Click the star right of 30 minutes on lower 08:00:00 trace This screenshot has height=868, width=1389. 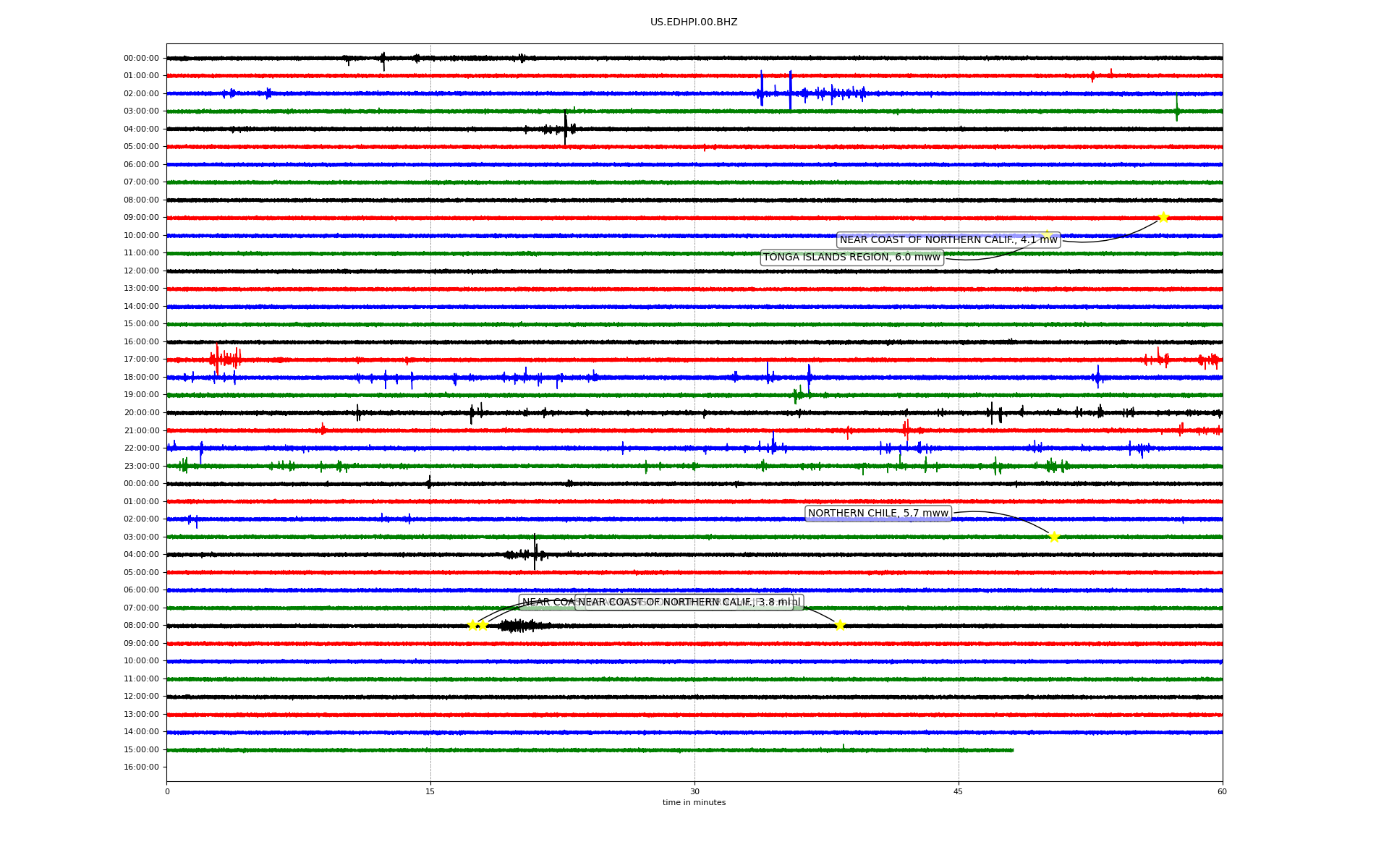point(840,625)
